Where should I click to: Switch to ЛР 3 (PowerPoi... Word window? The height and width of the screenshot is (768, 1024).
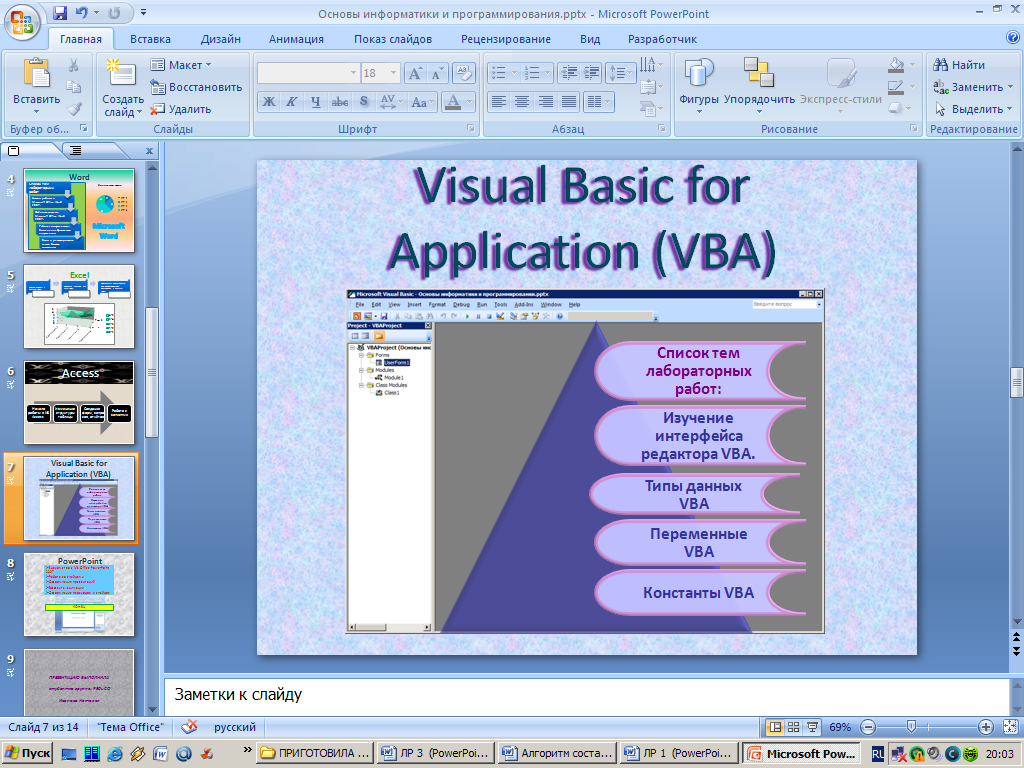tap(436, 753)
